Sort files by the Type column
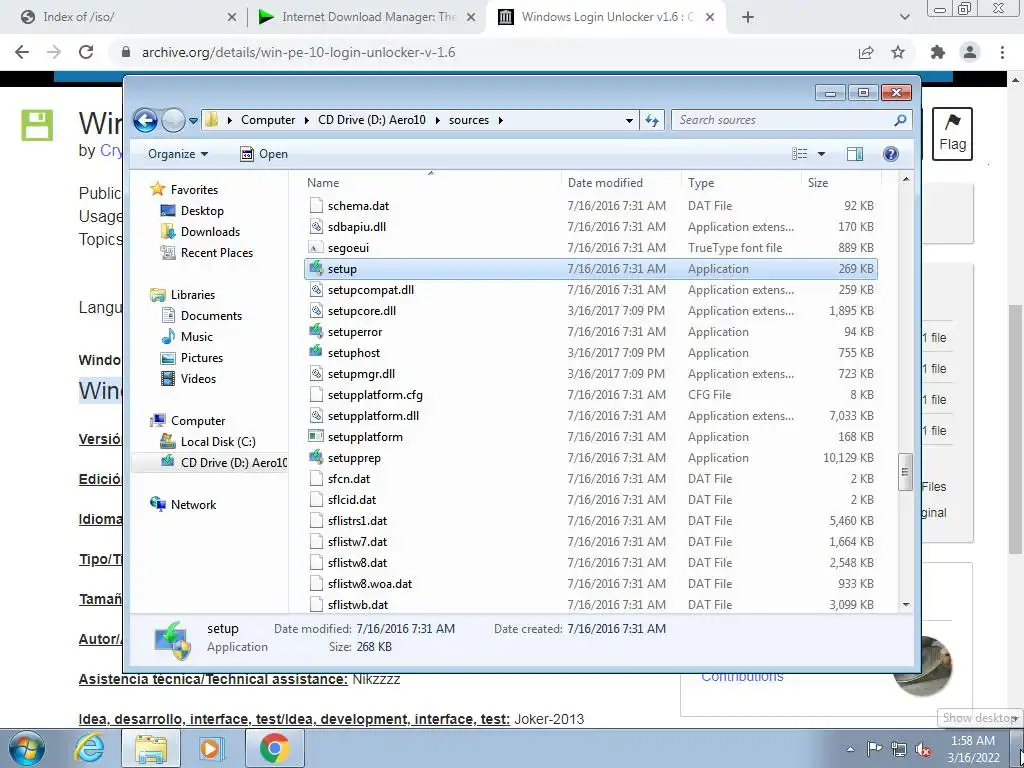1024x768 pixels. click(741, 183)
